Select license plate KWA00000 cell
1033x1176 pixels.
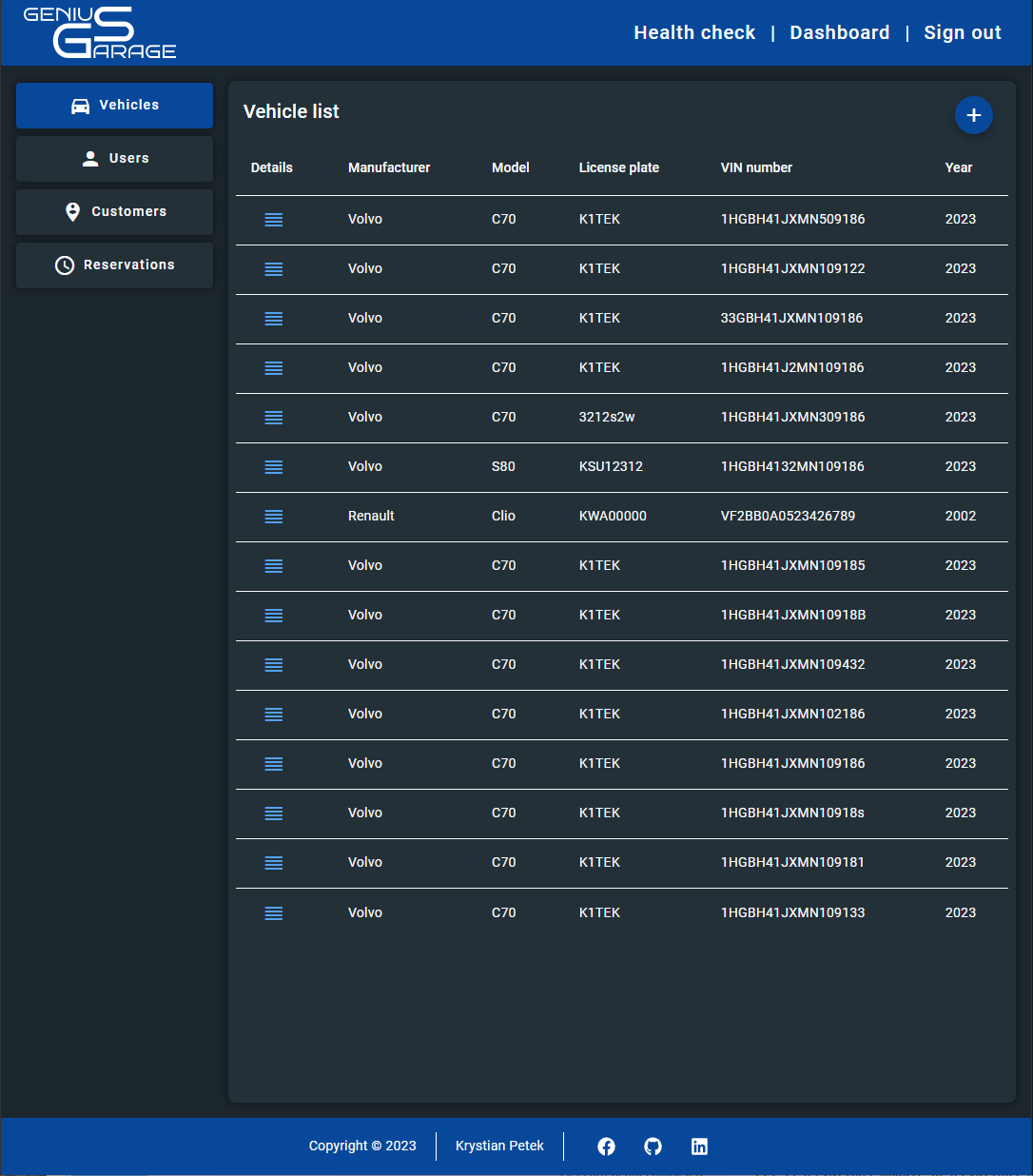click(613, 516)
